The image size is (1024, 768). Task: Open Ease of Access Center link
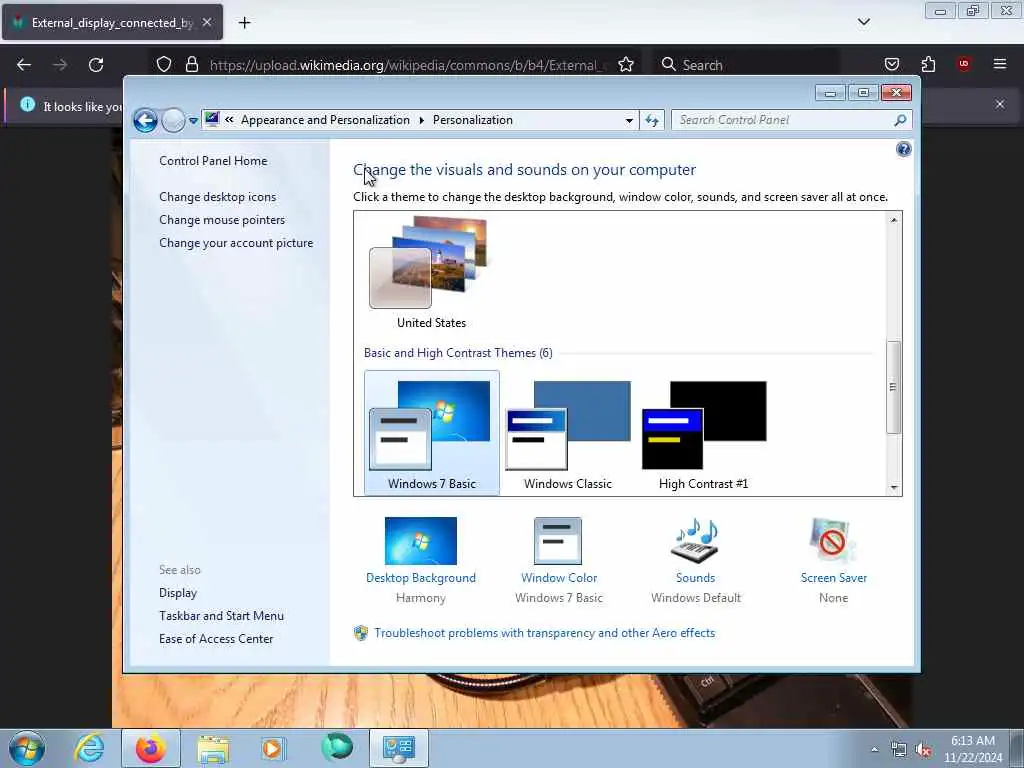tap(216, 639)
